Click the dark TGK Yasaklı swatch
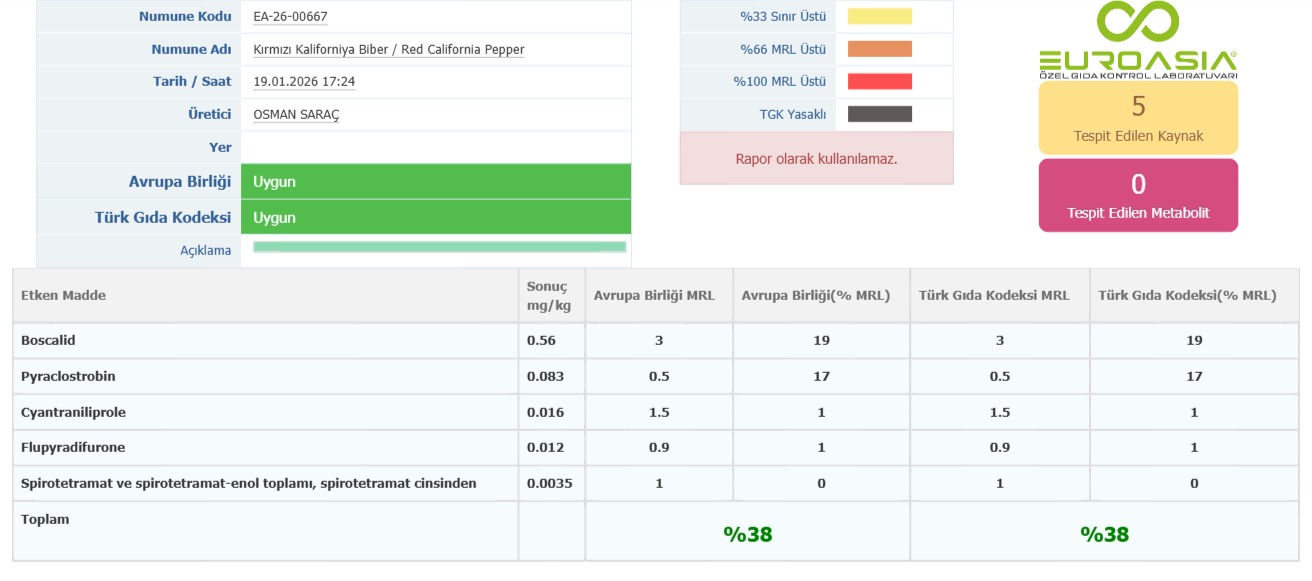1312x581 pixels. 879,114
